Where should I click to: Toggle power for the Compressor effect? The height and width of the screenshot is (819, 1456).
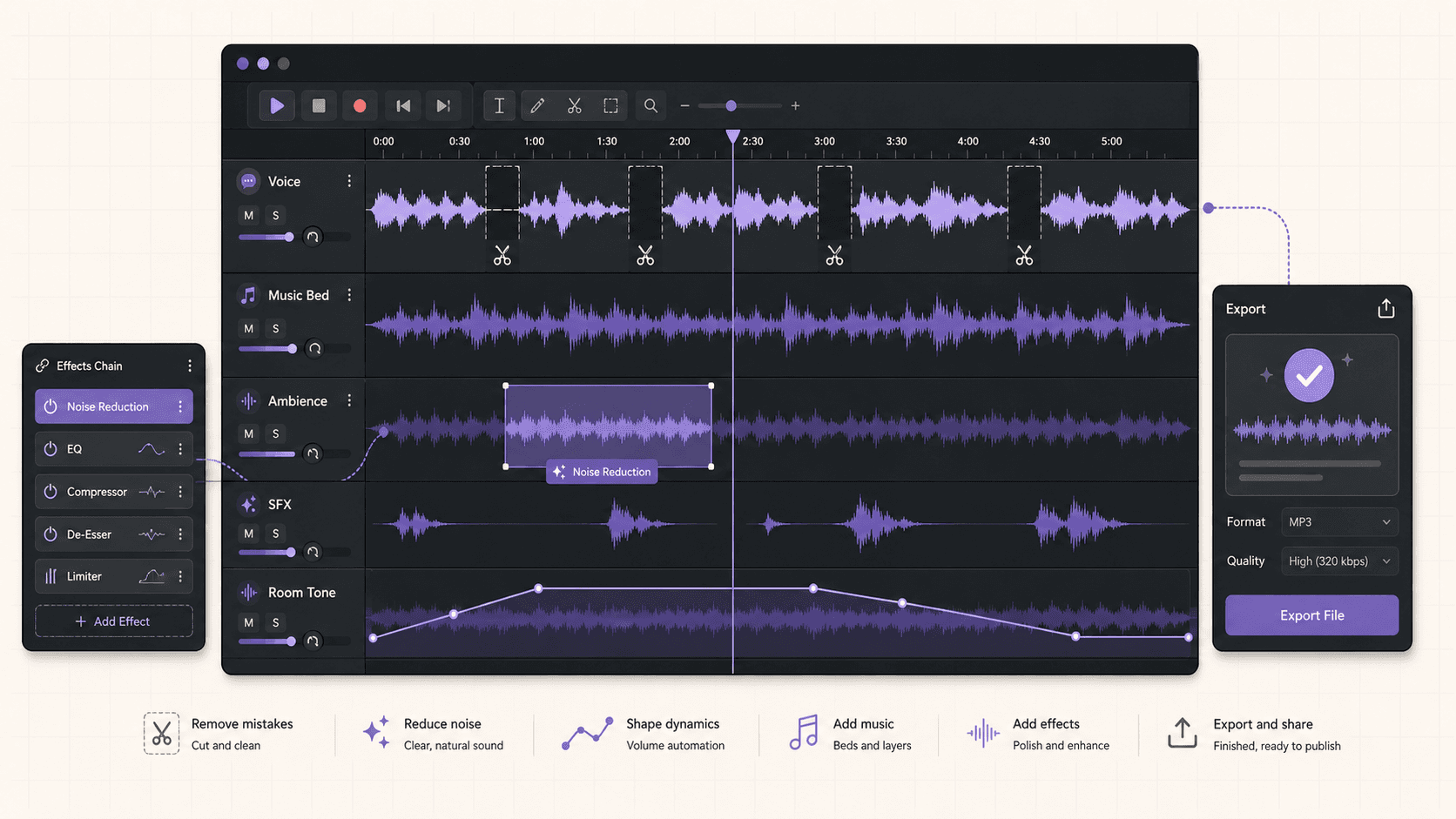pyautogui.click(x=51, y=492)
